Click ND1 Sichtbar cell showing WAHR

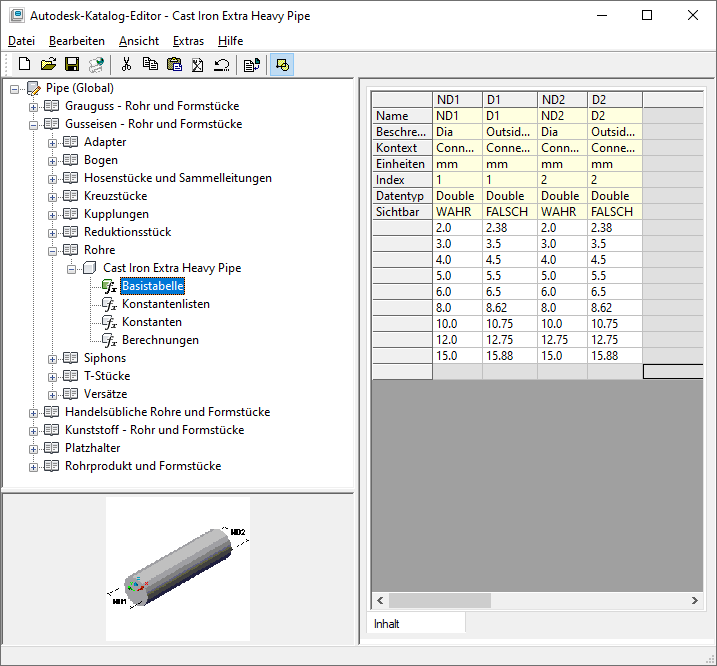[457, 212]
